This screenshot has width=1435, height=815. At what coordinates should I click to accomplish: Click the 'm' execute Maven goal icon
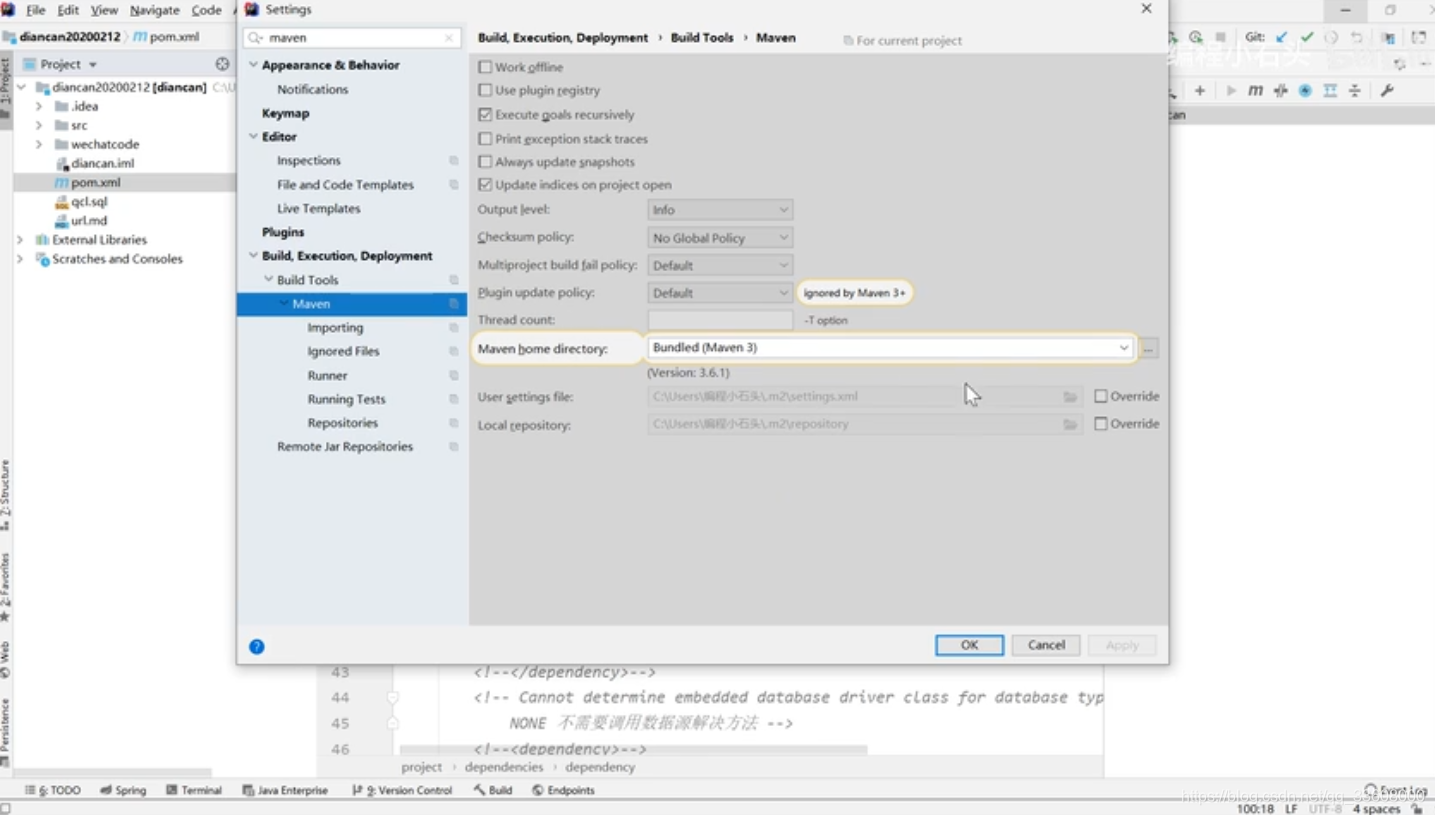1255,90
